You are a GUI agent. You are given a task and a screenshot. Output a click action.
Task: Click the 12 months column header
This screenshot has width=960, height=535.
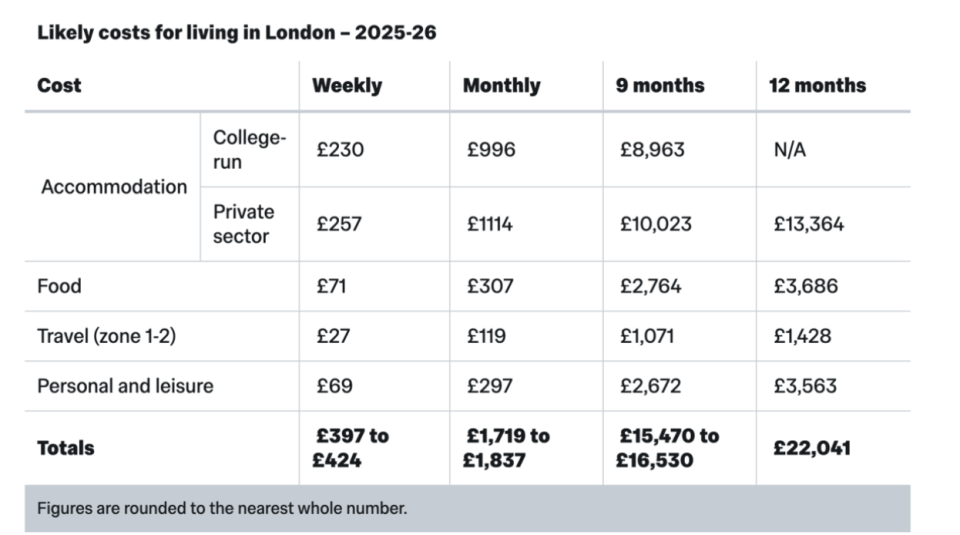817,86
